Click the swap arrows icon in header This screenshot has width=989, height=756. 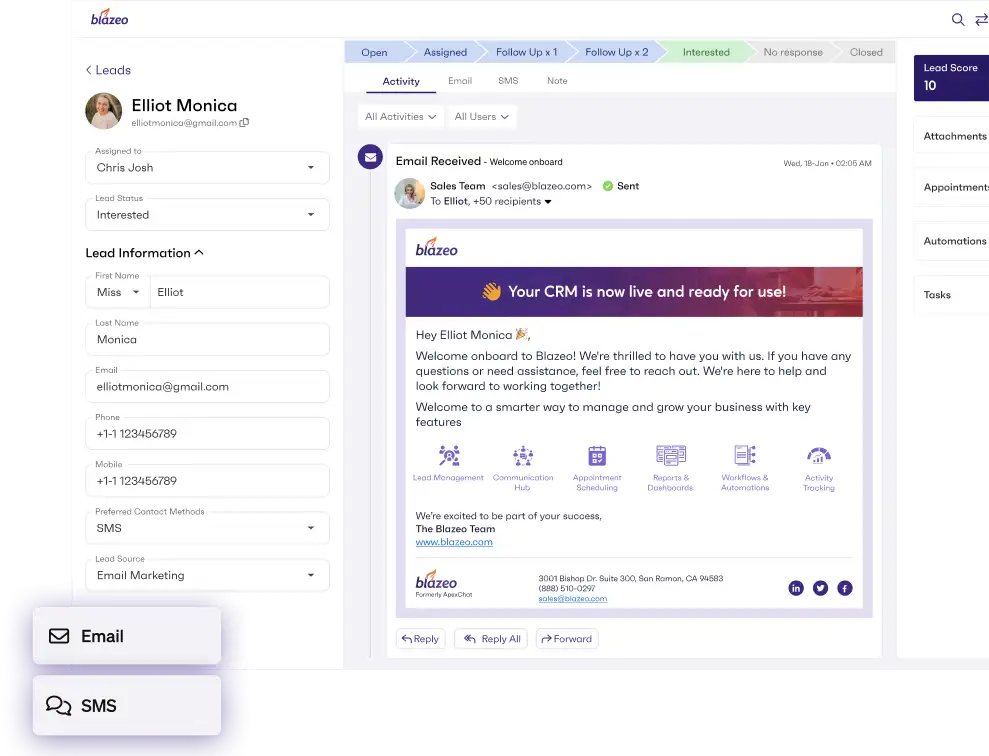pyautogui.click(x=981, y=19)
